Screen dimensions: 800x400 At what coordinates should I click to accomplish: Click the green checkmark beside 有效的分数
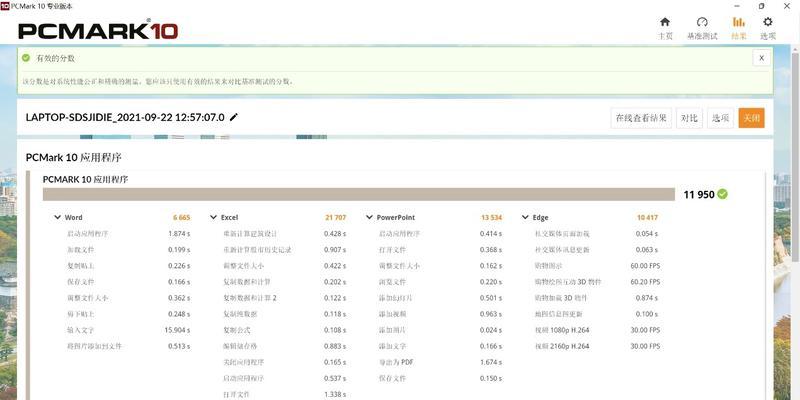pyautogui.click(x=26, y=58)
